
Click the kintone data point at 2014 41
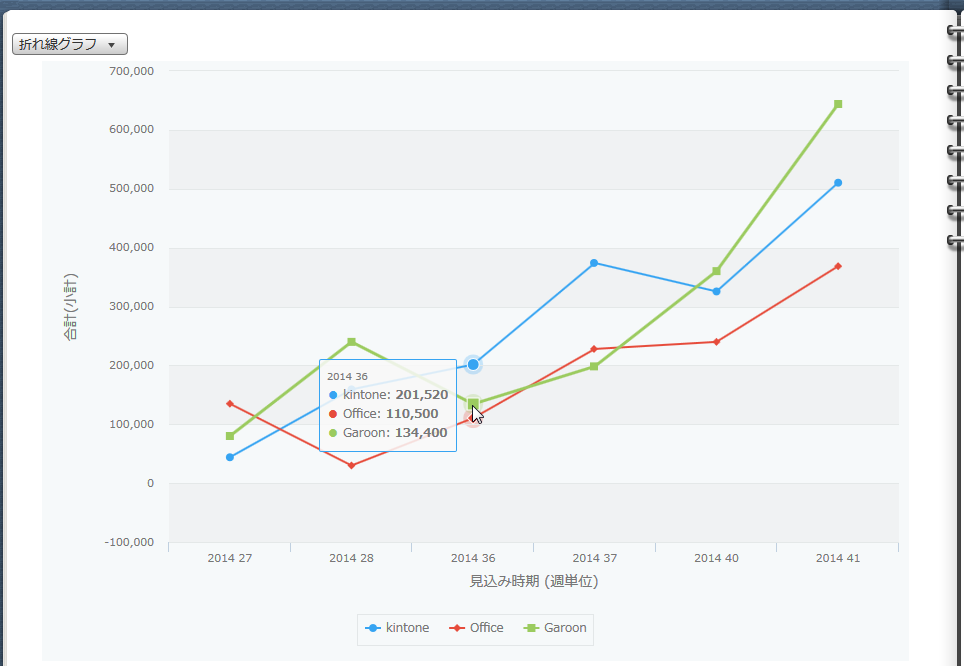click(838, 183)
